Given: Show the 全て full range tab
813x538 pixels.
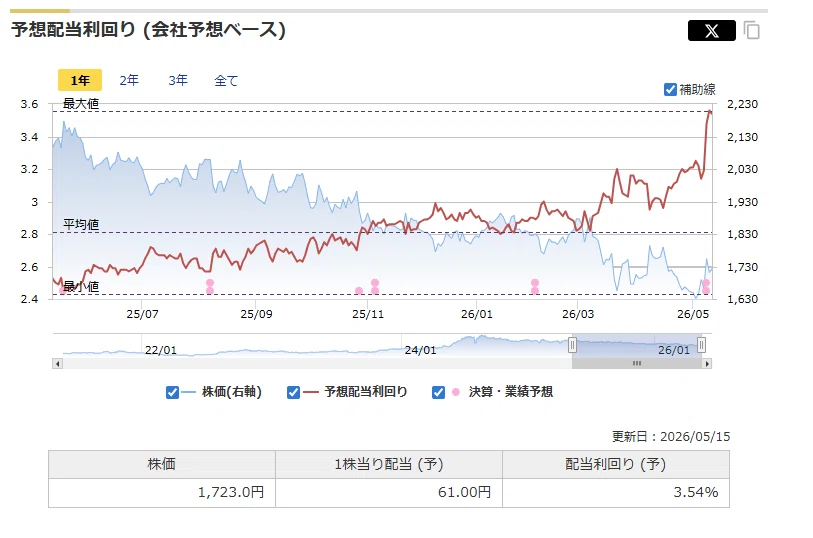Looking at the screenshot, I should point(226,80).
